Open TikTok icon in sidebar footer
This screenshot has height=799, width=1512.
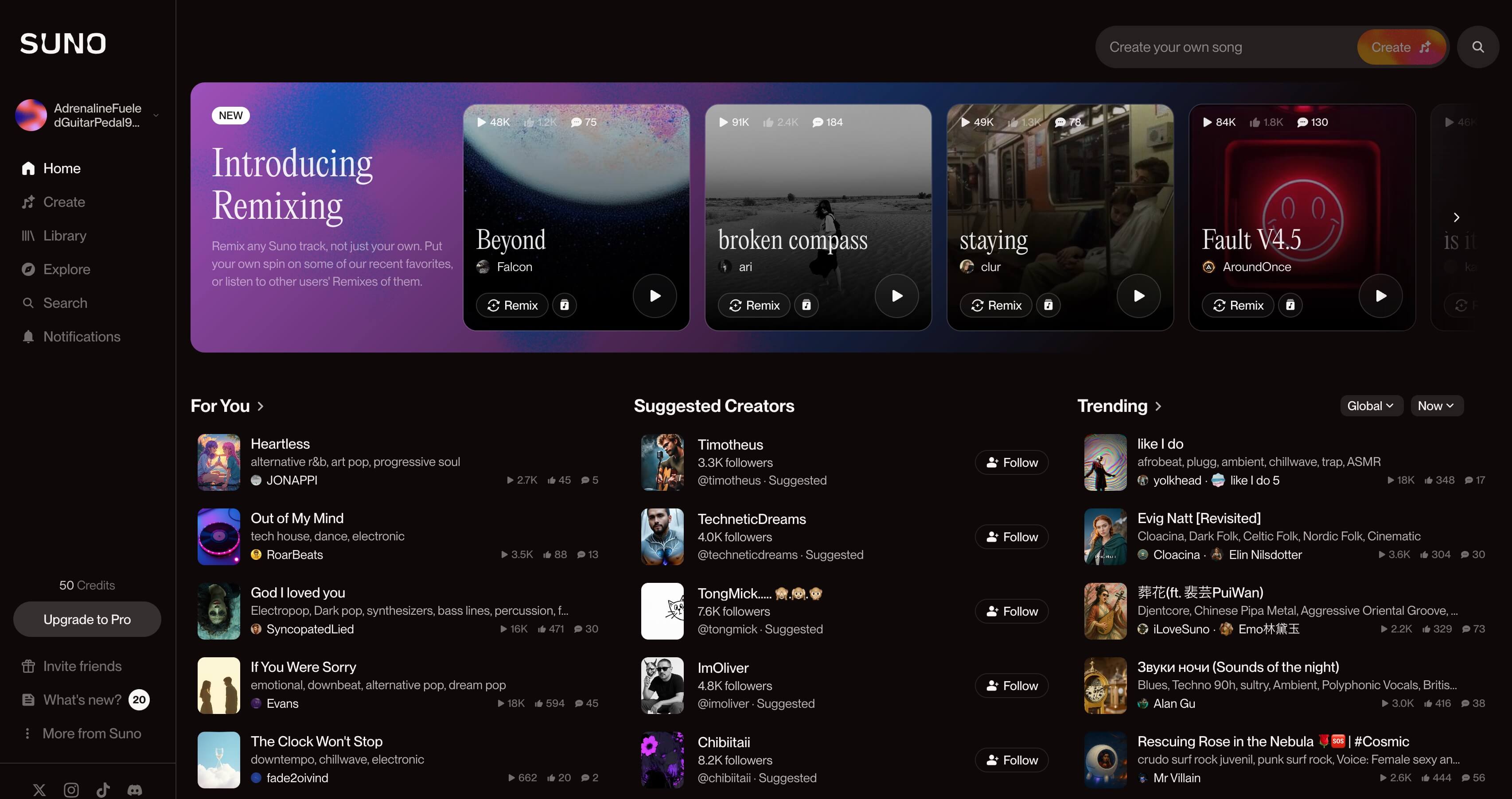pyautogui.click(x=103, y=790)
